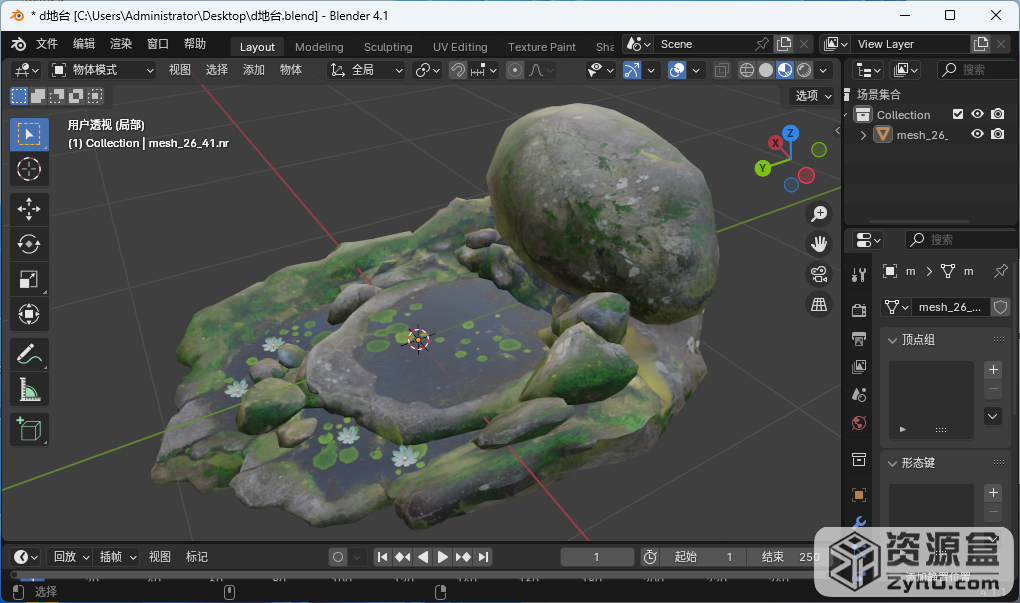Select the Measure tool
1020x603 pixels.
pos(29,390)
